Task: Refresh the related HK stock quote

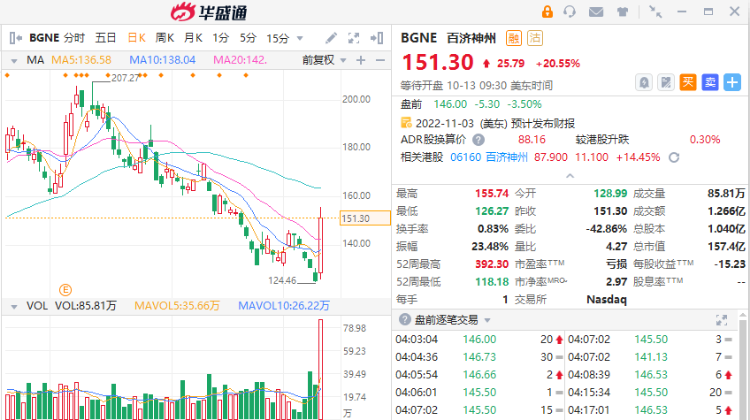Action: click(x=674, y=157)
